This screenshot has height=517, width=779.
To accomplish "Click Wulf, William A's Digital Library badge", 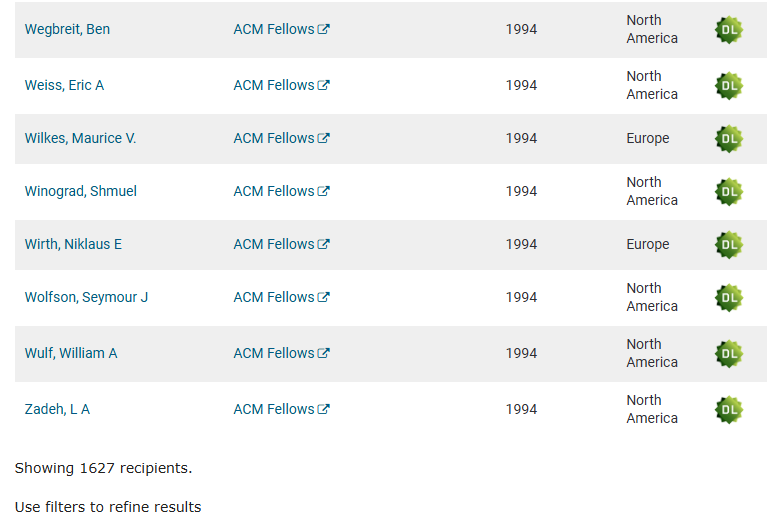I will (729, 354).
